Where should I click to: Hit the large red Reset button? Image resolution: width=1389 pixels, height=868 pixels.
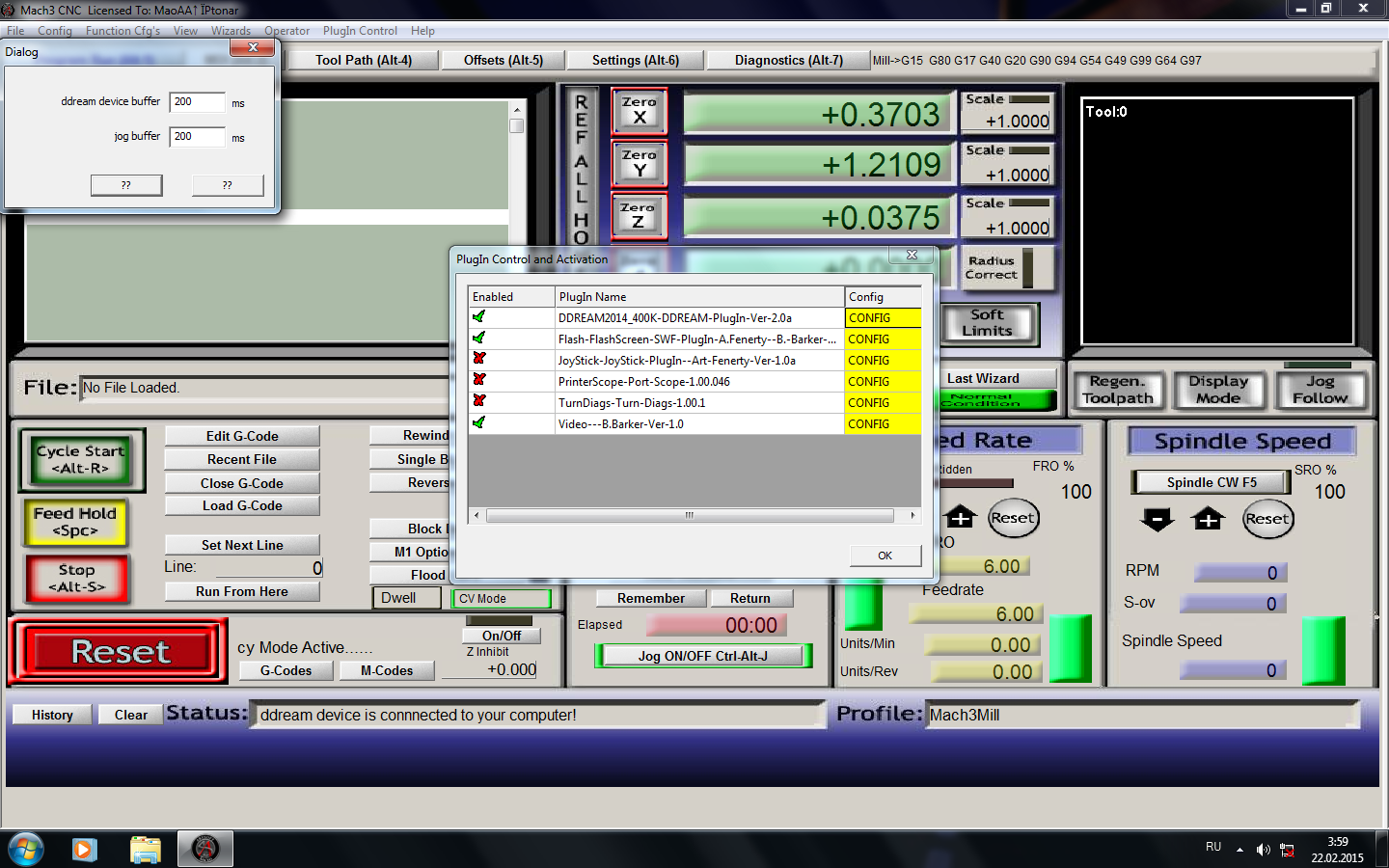[x=121, y=652]
